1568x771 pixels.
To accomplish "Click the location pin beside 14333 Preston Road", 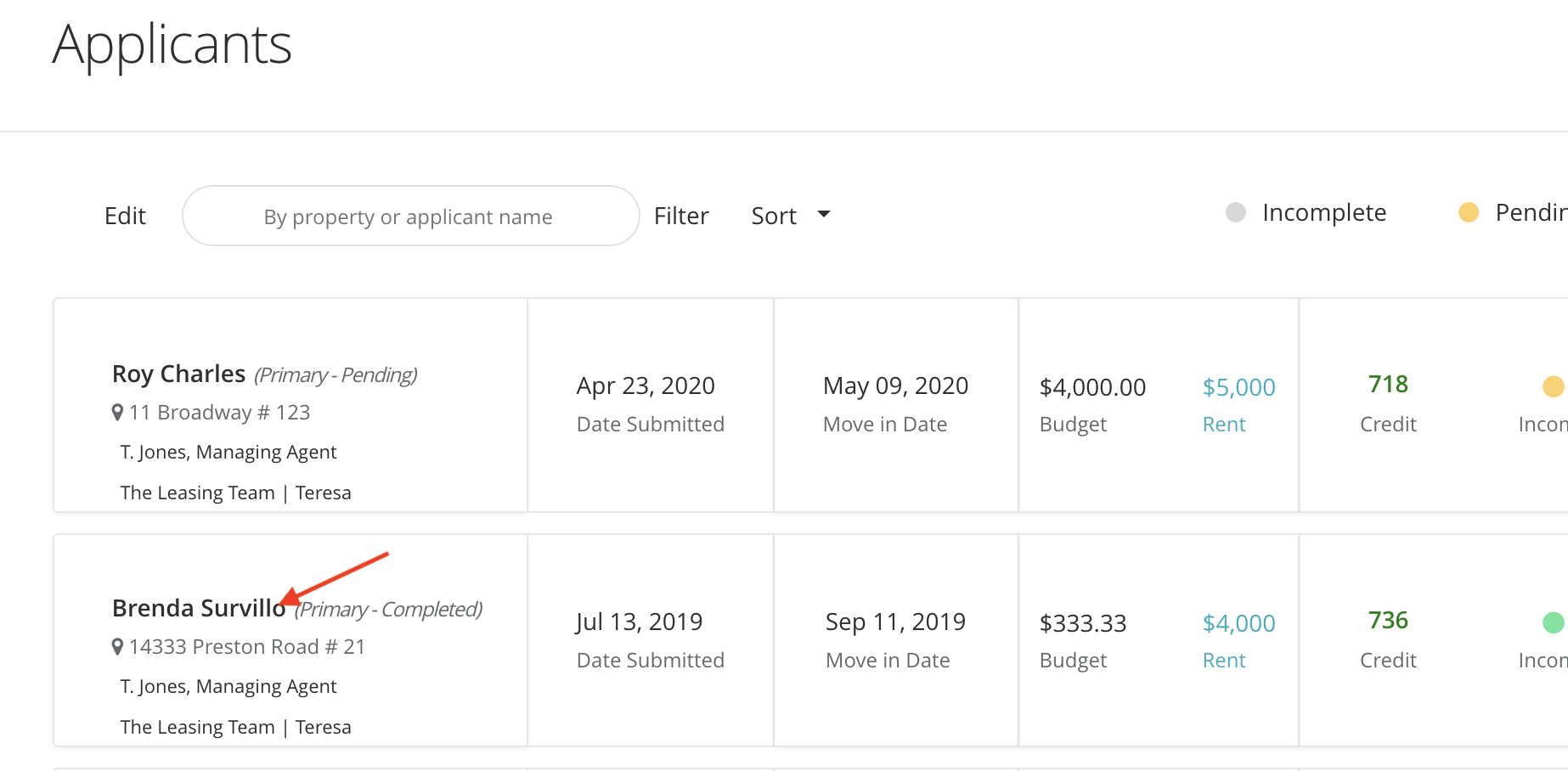I will click(117, 647).
